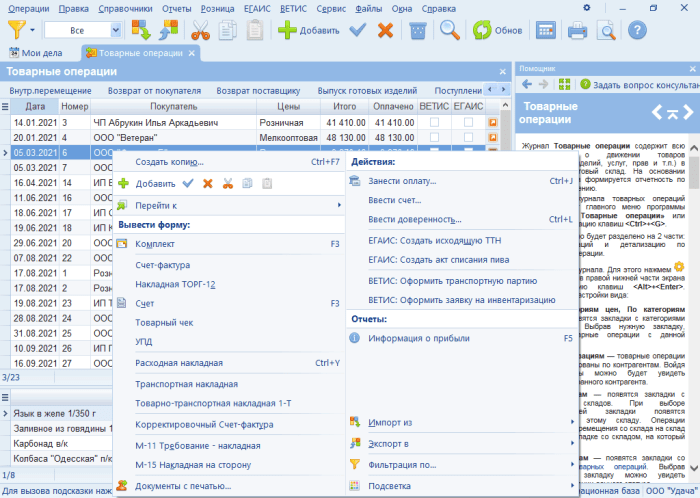700x498 pixels.
Task: Toggle ЕГАИС checkbox for ЧП Абрукин row
Action: click(x=468, y=122)
